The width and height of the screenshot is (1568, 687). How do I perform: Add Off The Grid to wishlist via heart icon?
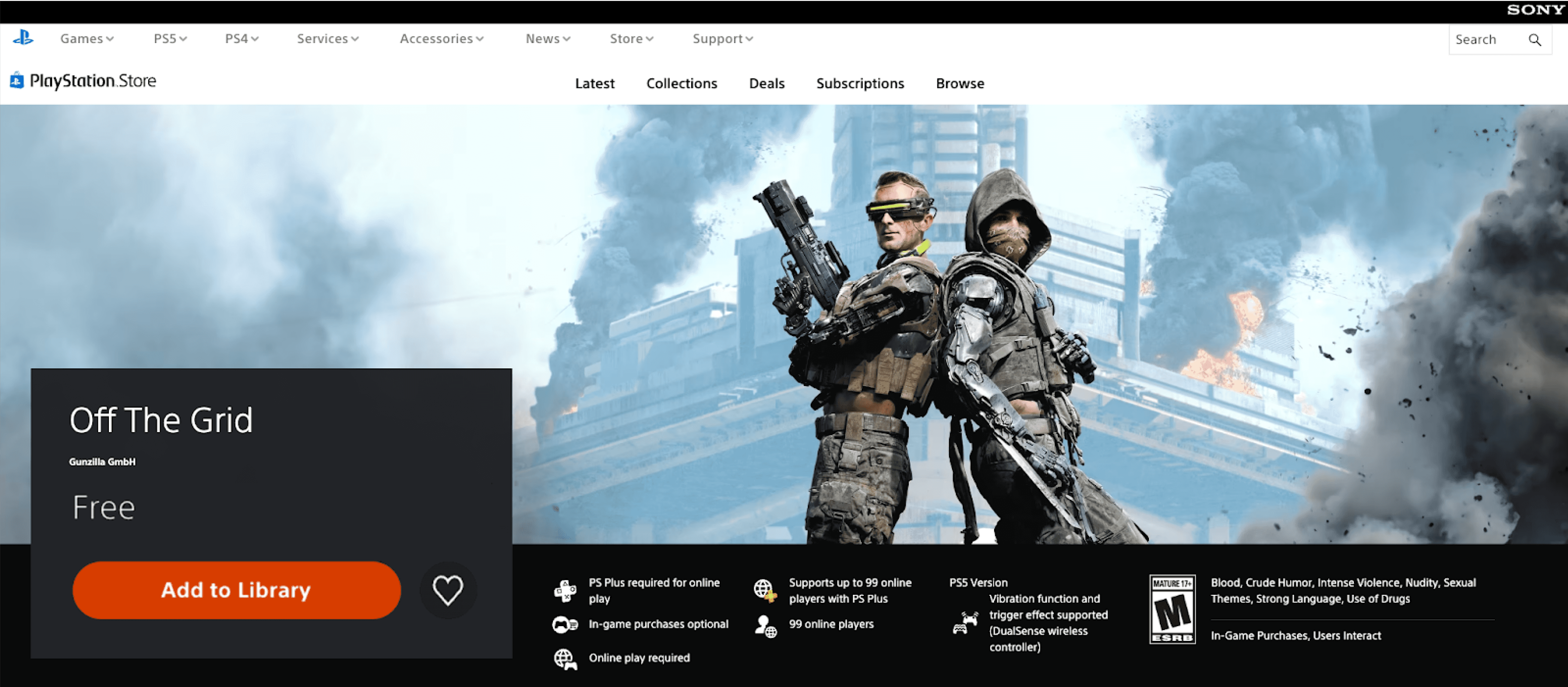pyautogui.click(x=448, y=590)
